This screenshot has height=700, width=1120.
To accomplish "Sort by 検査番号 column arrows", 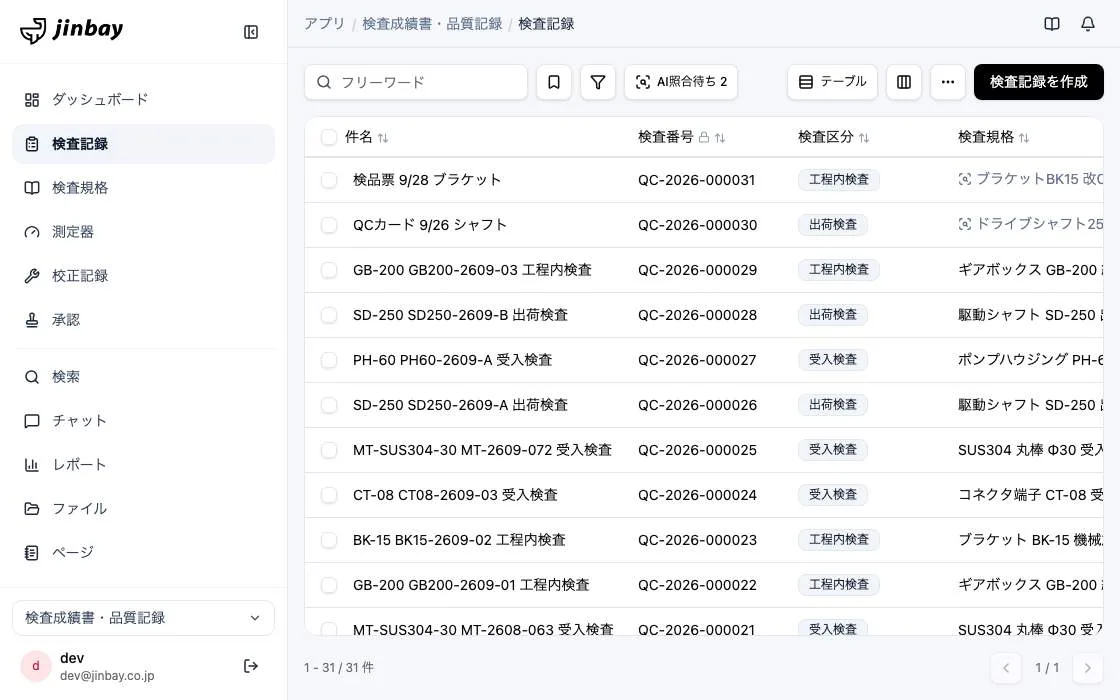I will tap(720, 138).
